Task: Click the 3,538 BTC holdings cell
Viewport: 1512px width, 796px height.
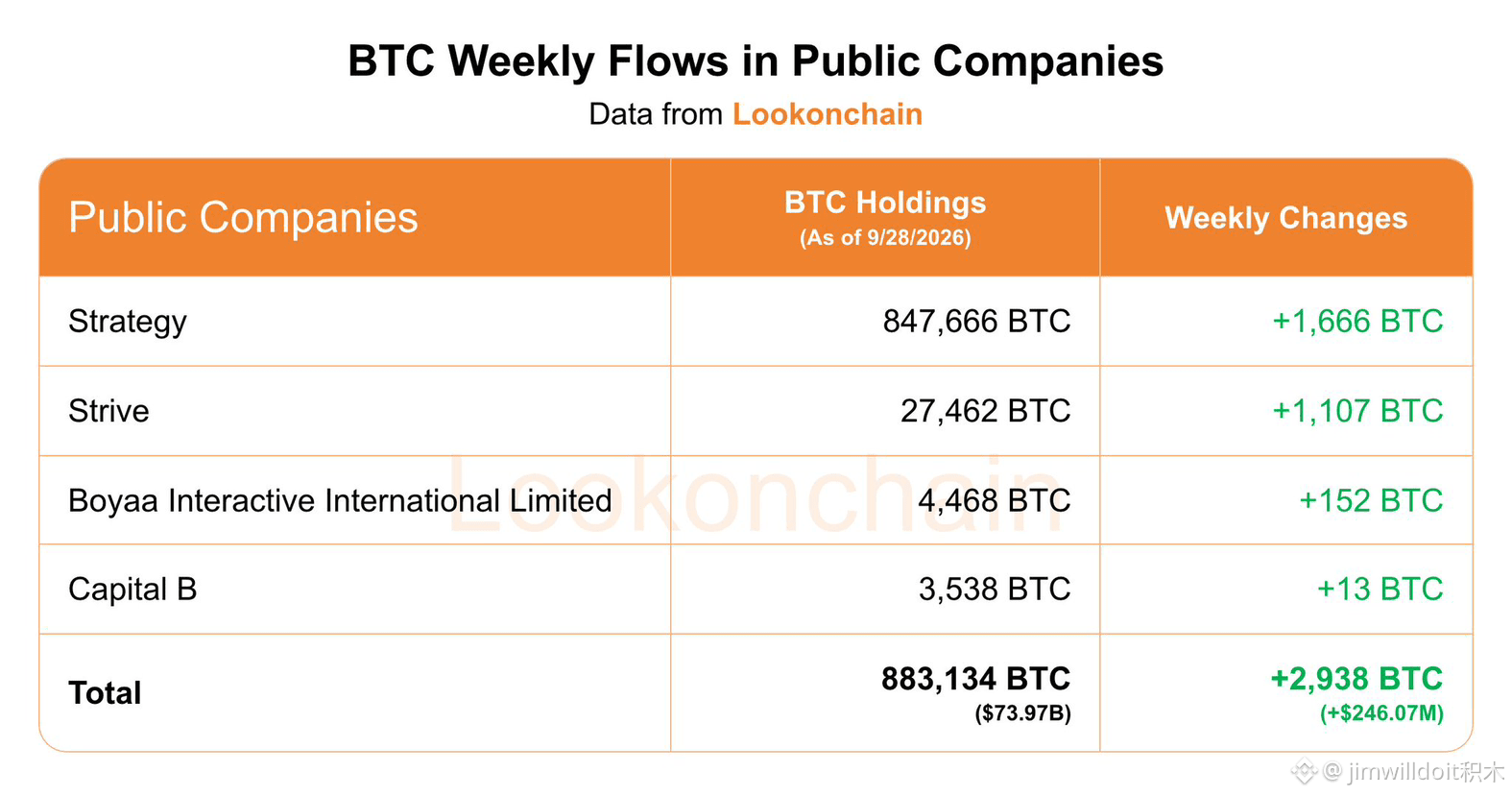Action: (x=994, y=590)
